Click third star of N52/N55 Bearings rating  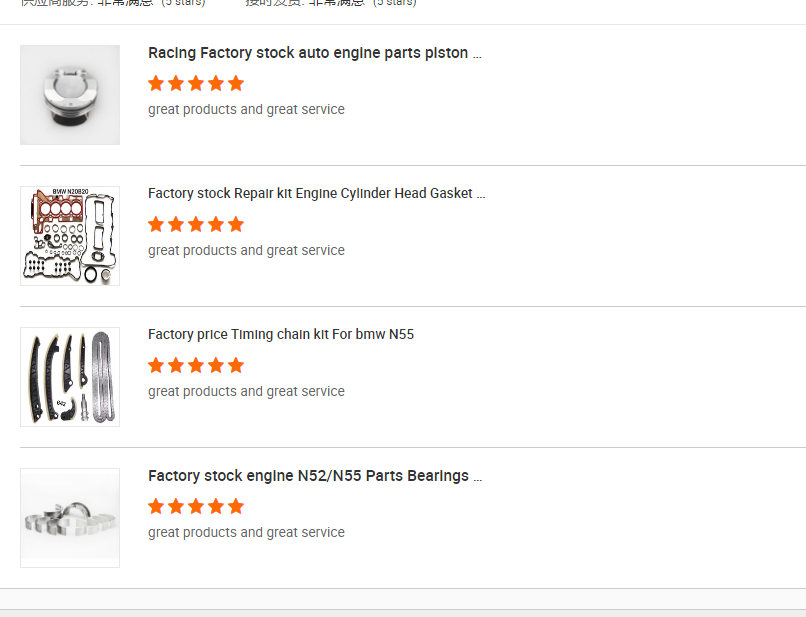point(196,506)
